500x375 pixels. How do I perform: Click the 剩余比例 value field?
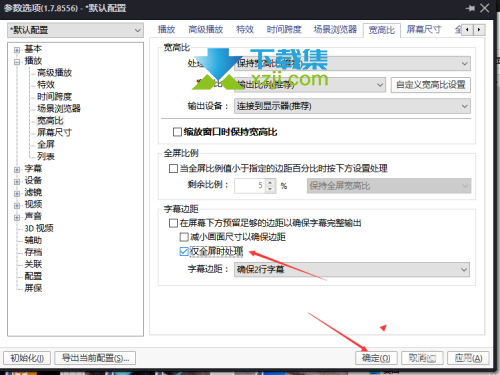[250, 186]
